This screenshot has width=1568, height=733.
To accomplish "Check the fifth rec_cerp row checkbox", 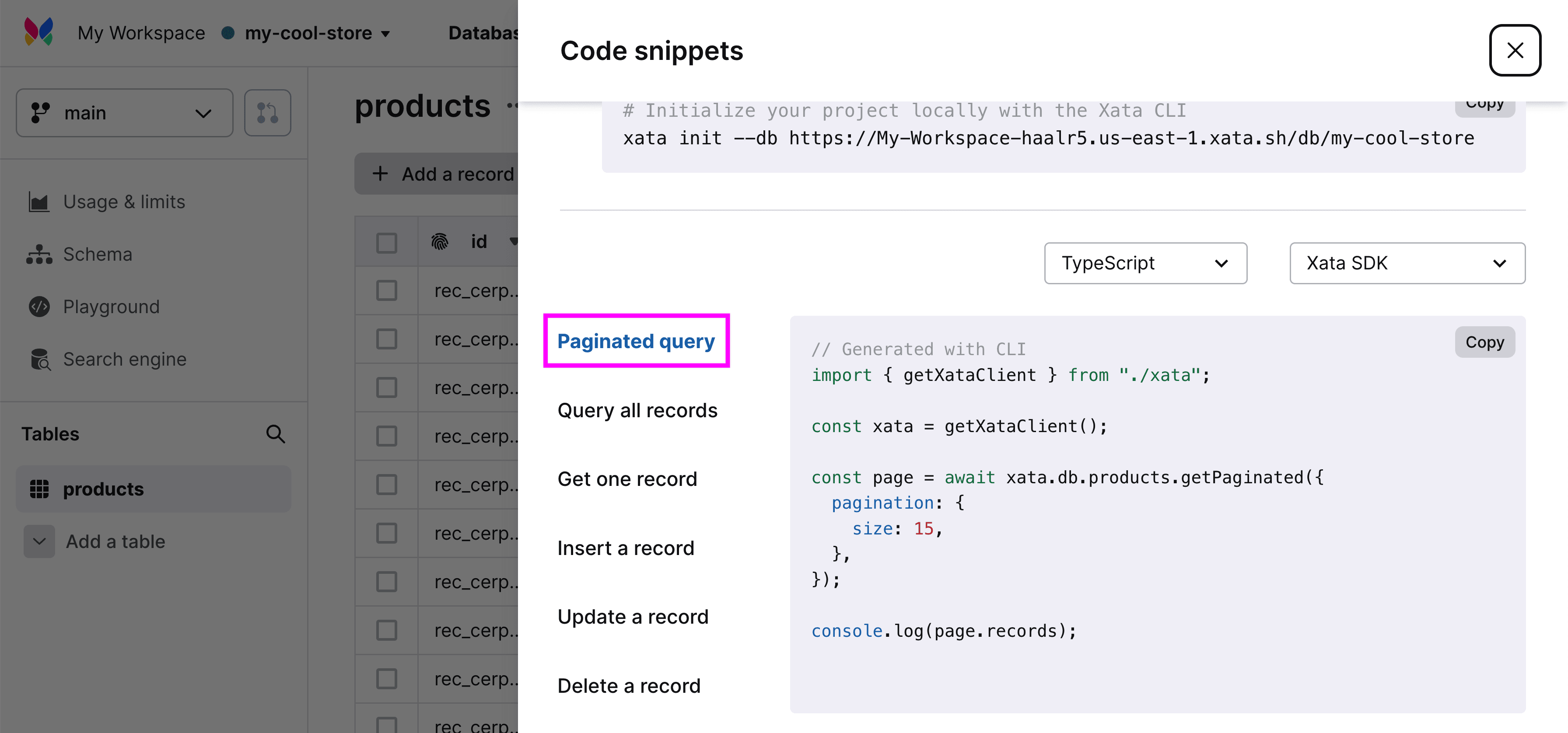I will (x=386, y=485).
